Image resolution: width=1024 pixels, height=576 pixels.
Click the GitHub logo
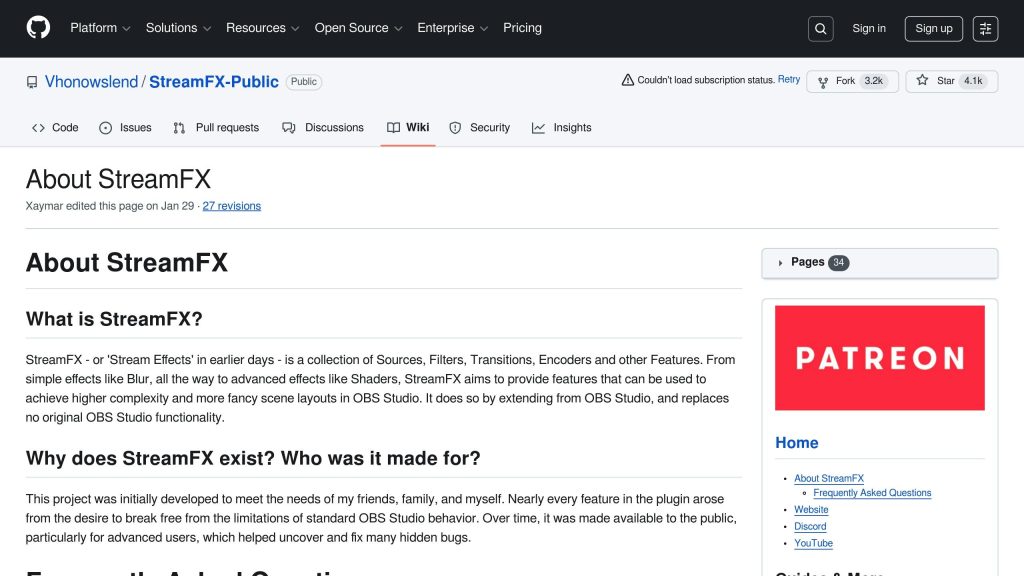click(37, 28)
